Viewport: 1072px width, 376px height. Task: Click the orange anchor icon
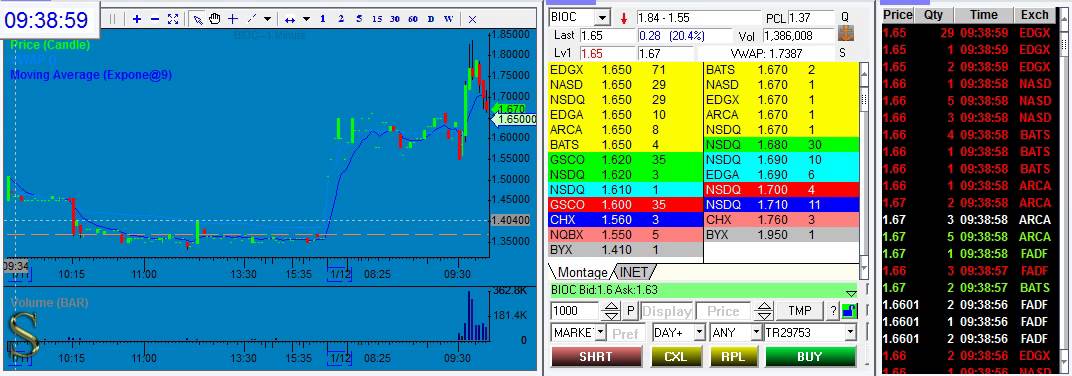(x=846, y=33)
